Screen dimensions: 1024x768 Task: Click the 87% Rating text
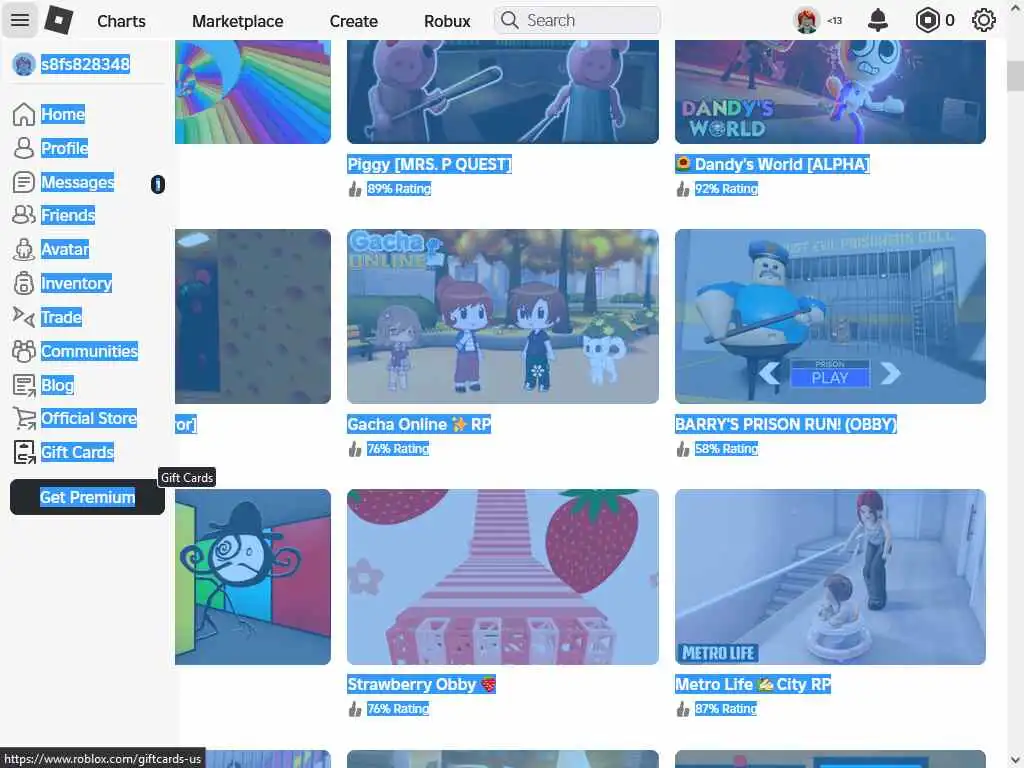pos(726,709)
